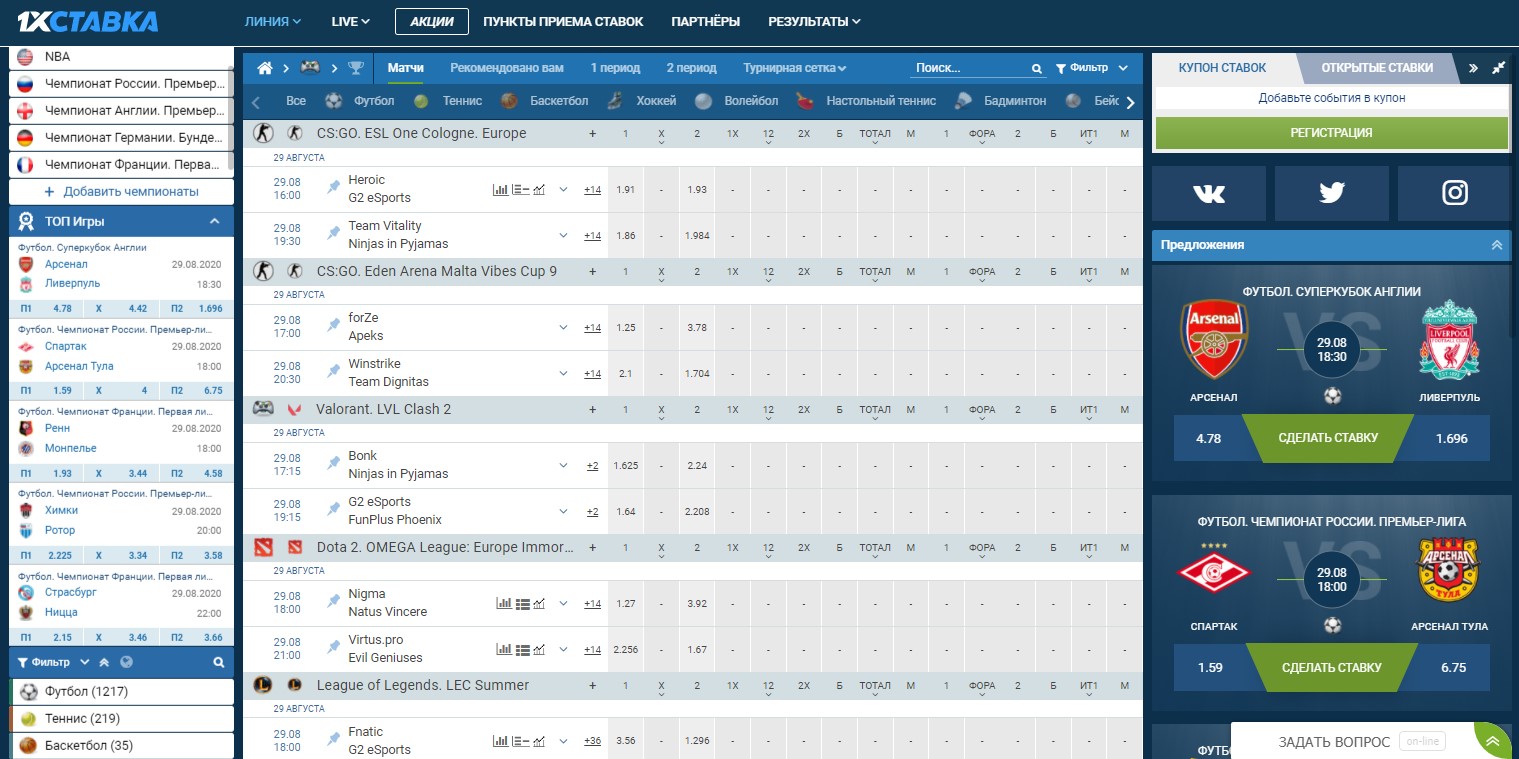Select the Хоккей sport in the sports strip

click(642, 101)
